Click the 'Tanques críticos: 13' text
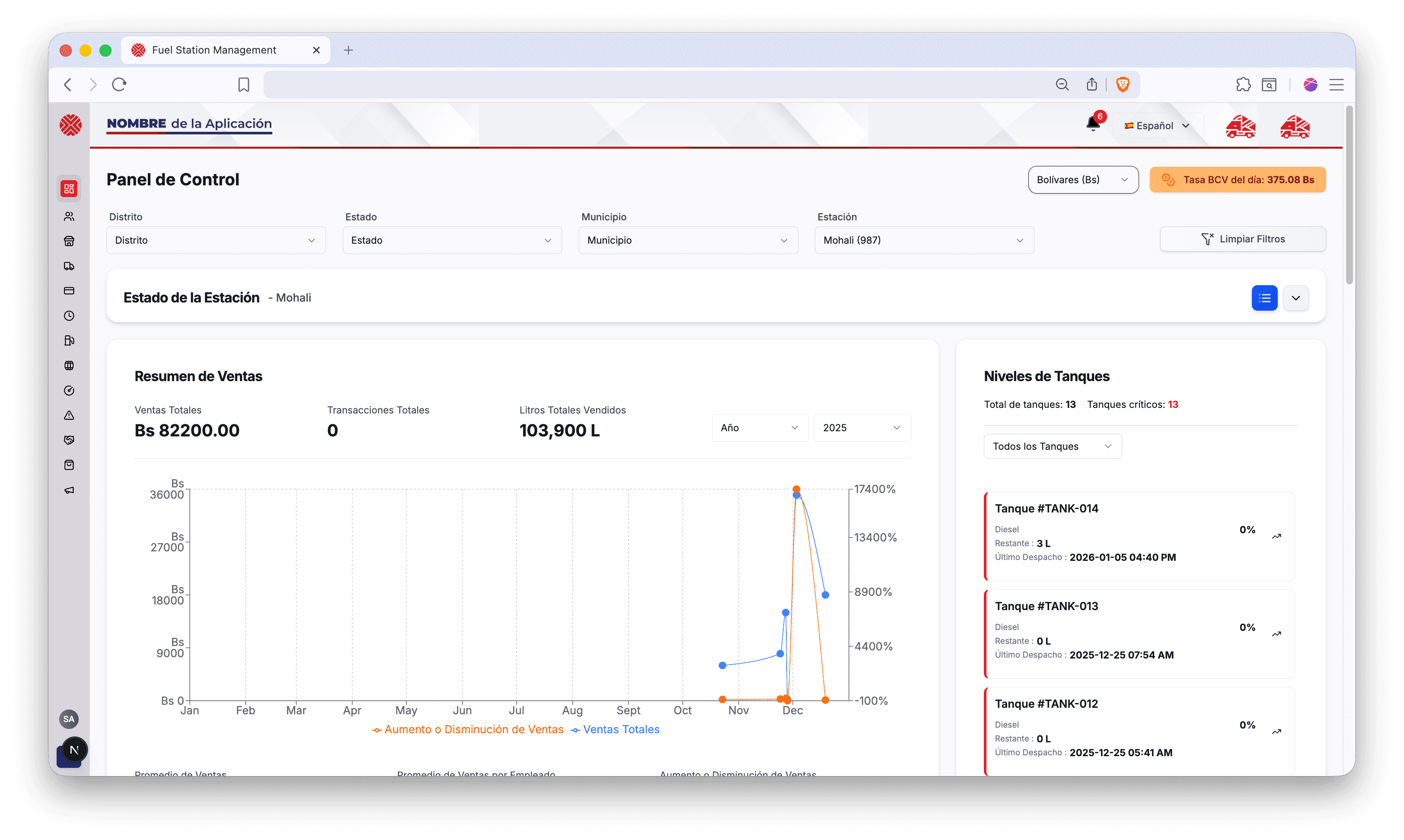The height and width of the screenshot is (840, 1404). [x=1132, y=404]
